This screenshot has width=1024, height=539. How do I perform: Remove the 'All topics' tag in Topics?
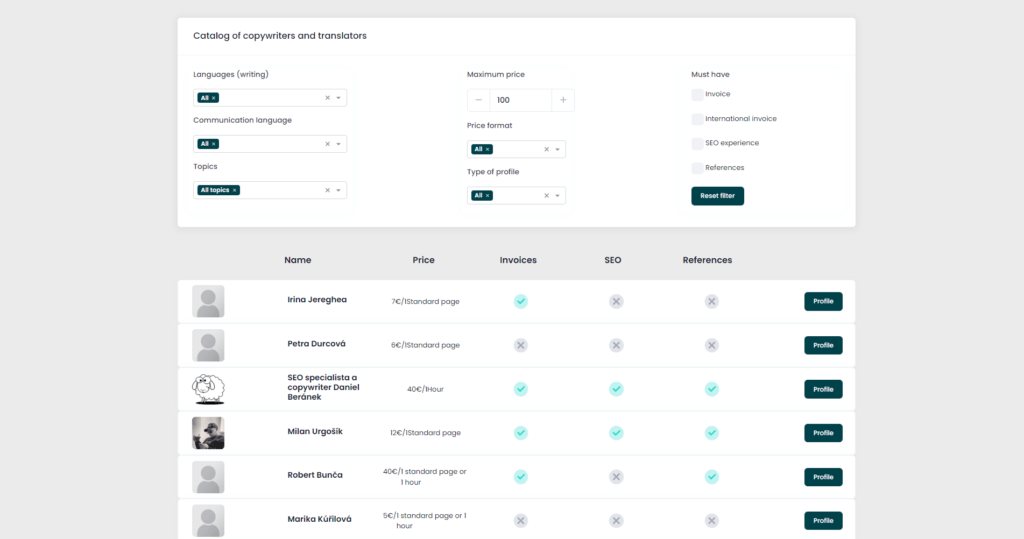tap(235, 190)
